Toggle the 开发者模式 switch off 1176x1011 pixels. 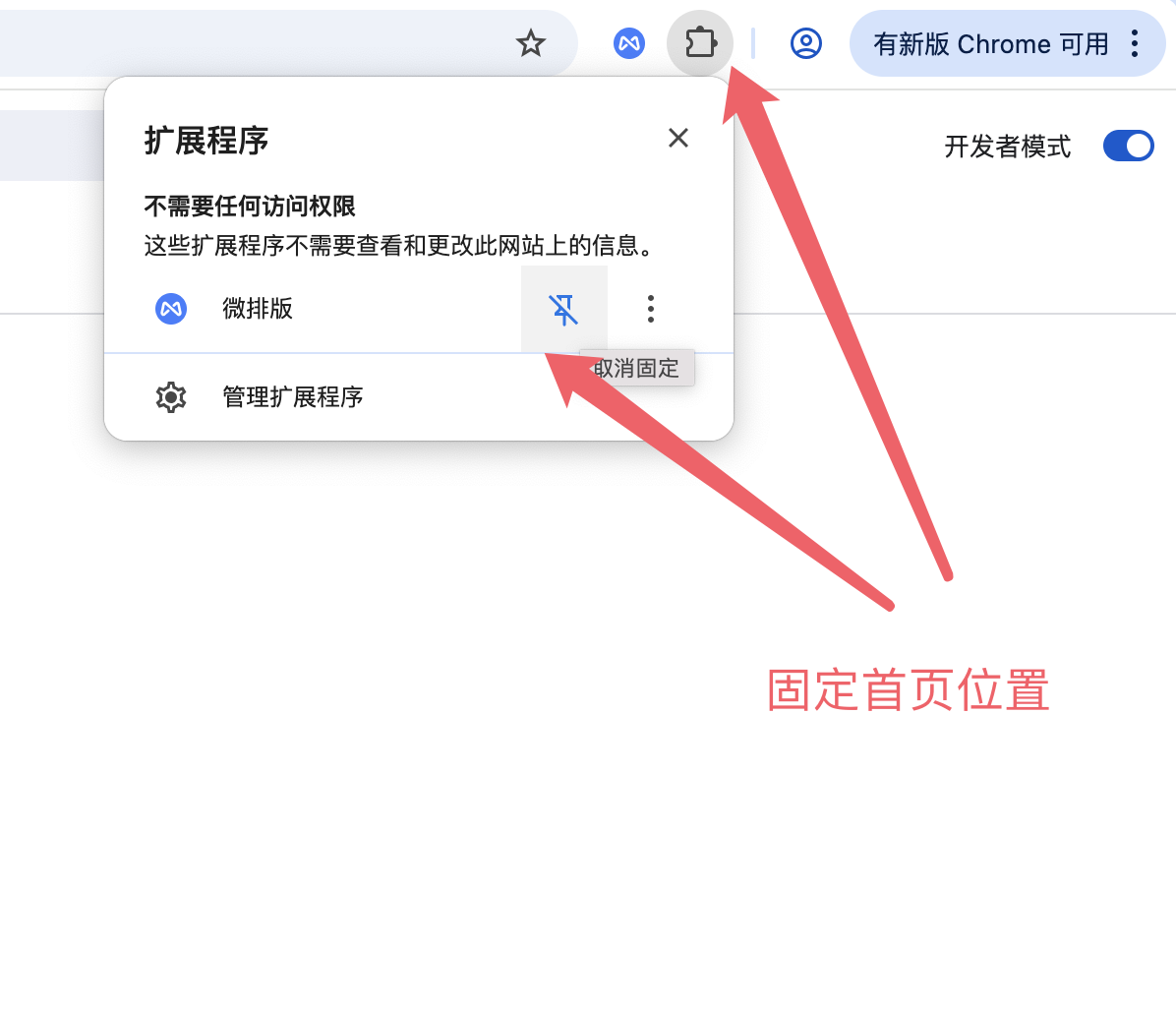pos(1128,146)
